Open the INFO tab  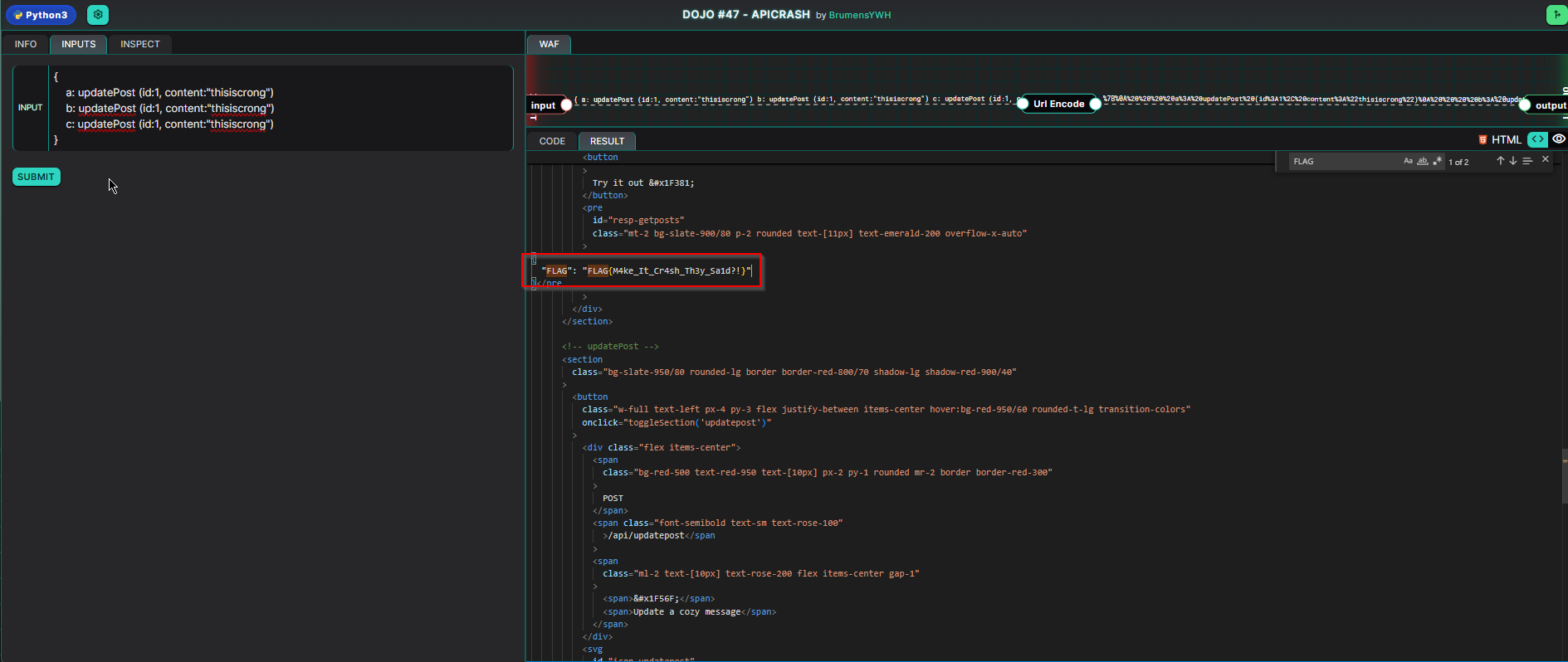click(26, 44)
